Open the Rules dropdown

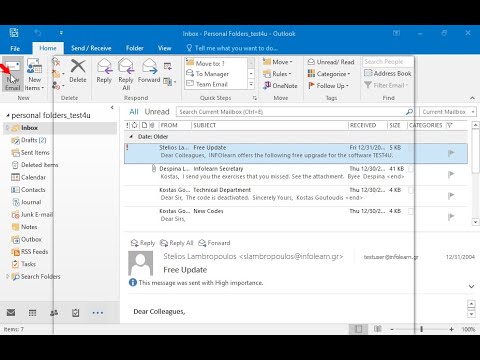click(x=277, y=74)
